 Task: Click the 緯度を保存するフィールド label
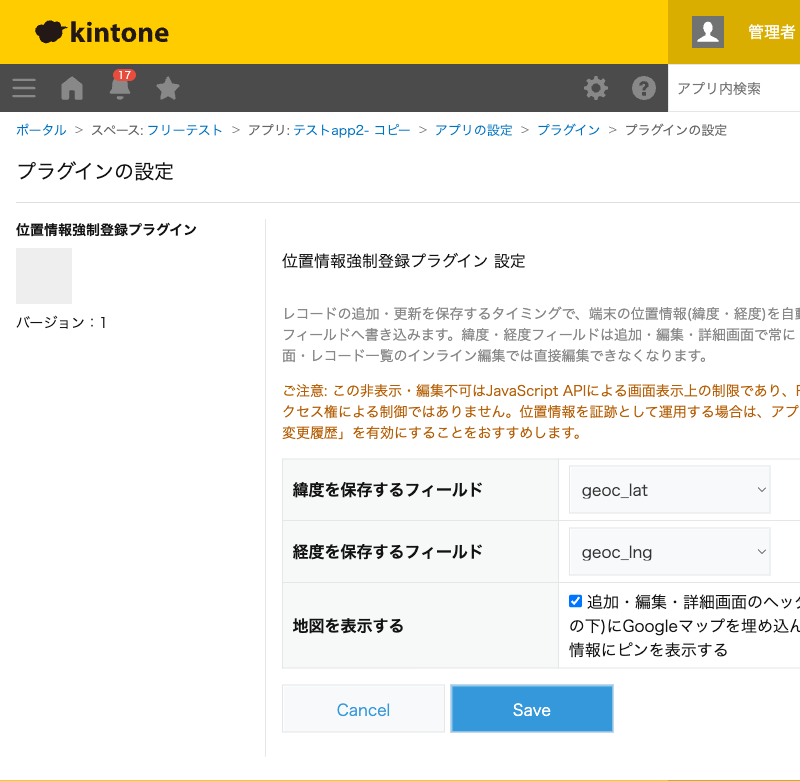pyautogui.click(x=388, y=490)
